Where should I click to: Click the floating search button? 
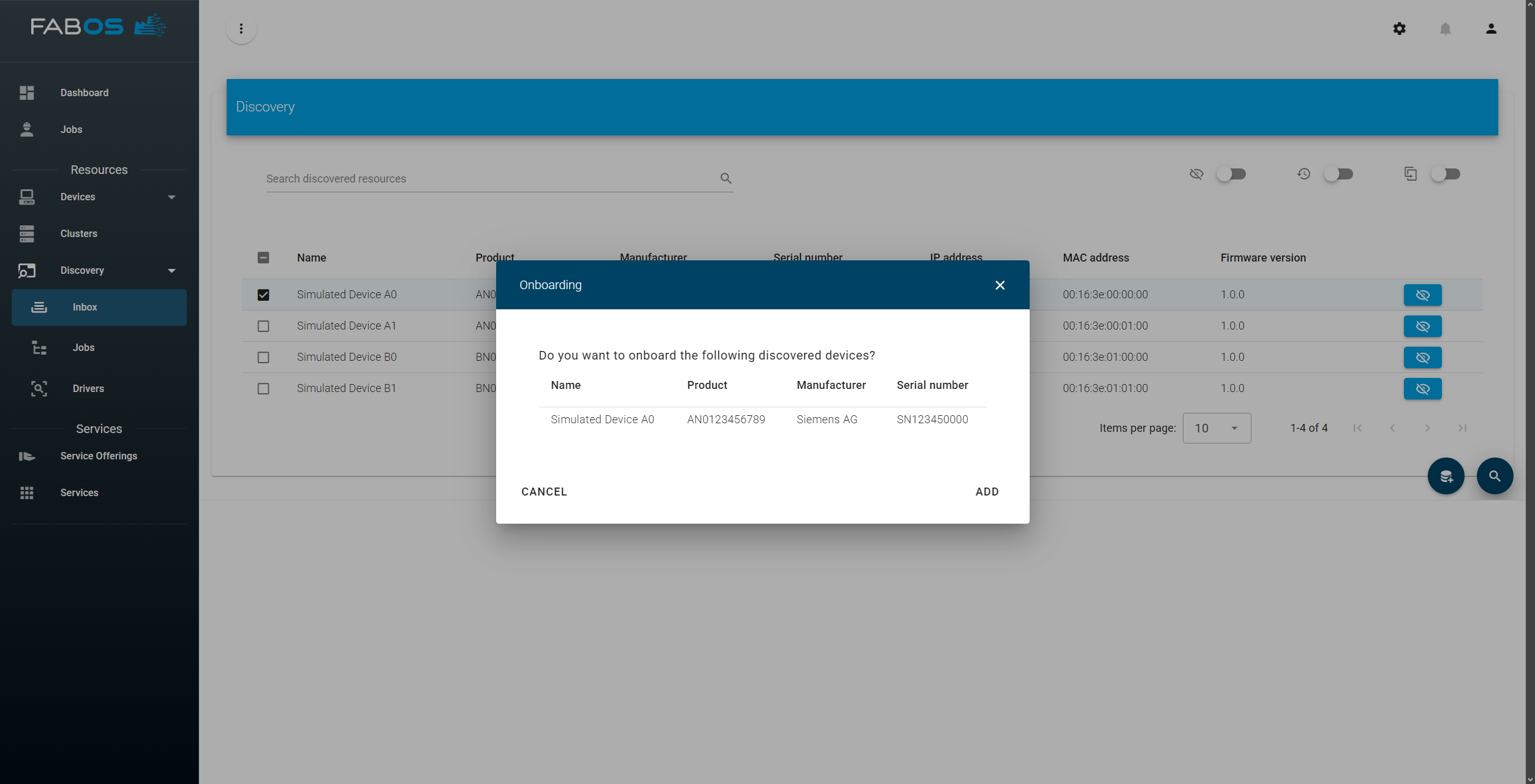(x=1495, y=476)
